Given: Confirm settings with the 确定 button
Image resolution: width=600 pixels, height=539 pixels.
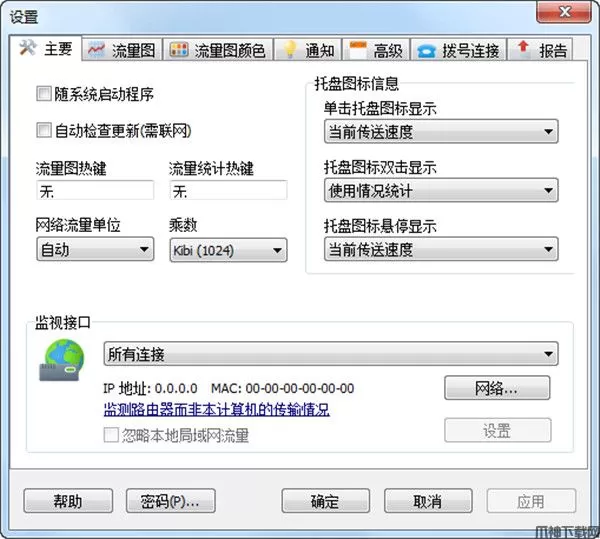Looking at the screenshot, I should 326,501.
